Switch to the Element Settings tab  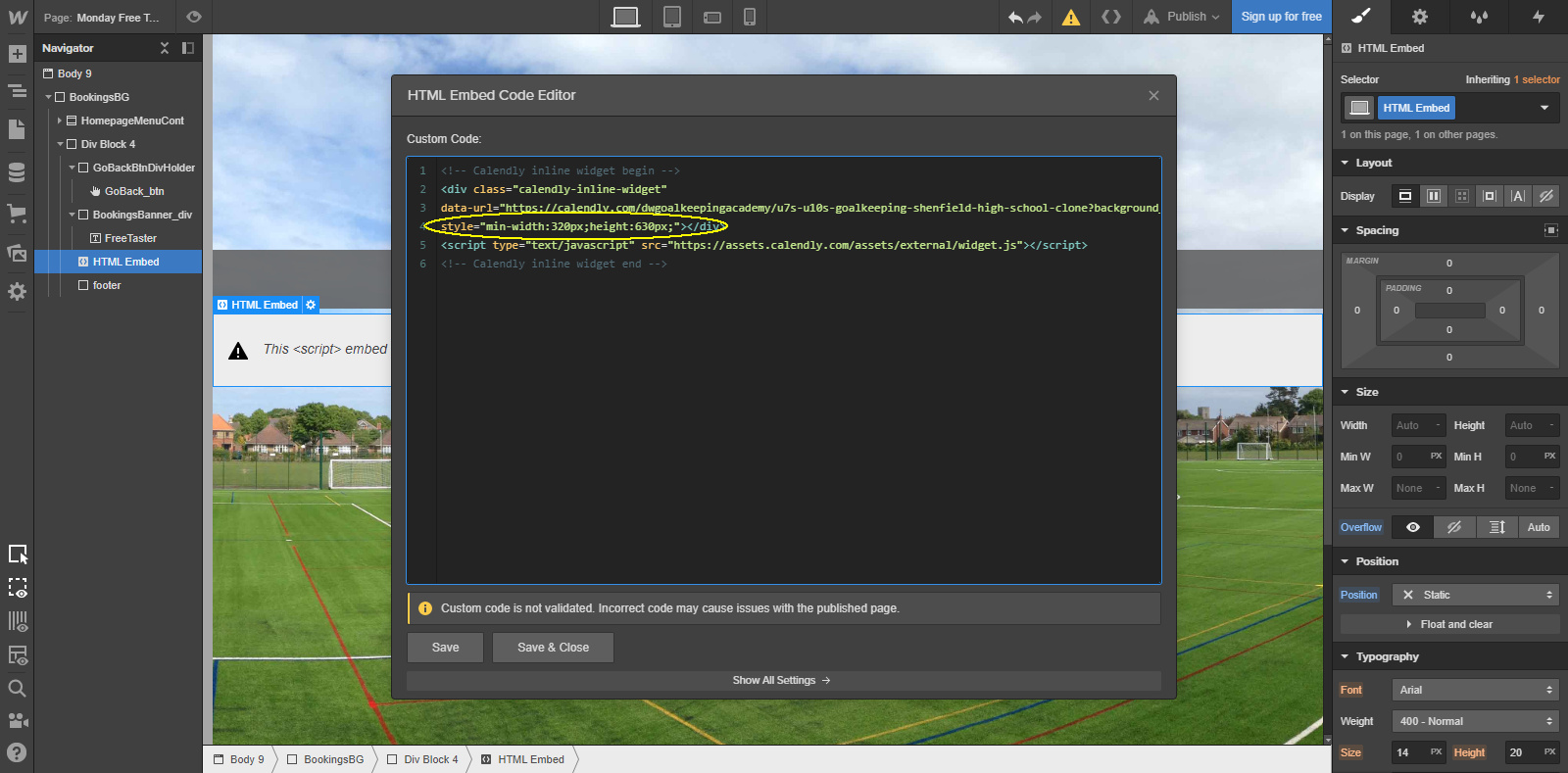click(x=1420, y=17)
